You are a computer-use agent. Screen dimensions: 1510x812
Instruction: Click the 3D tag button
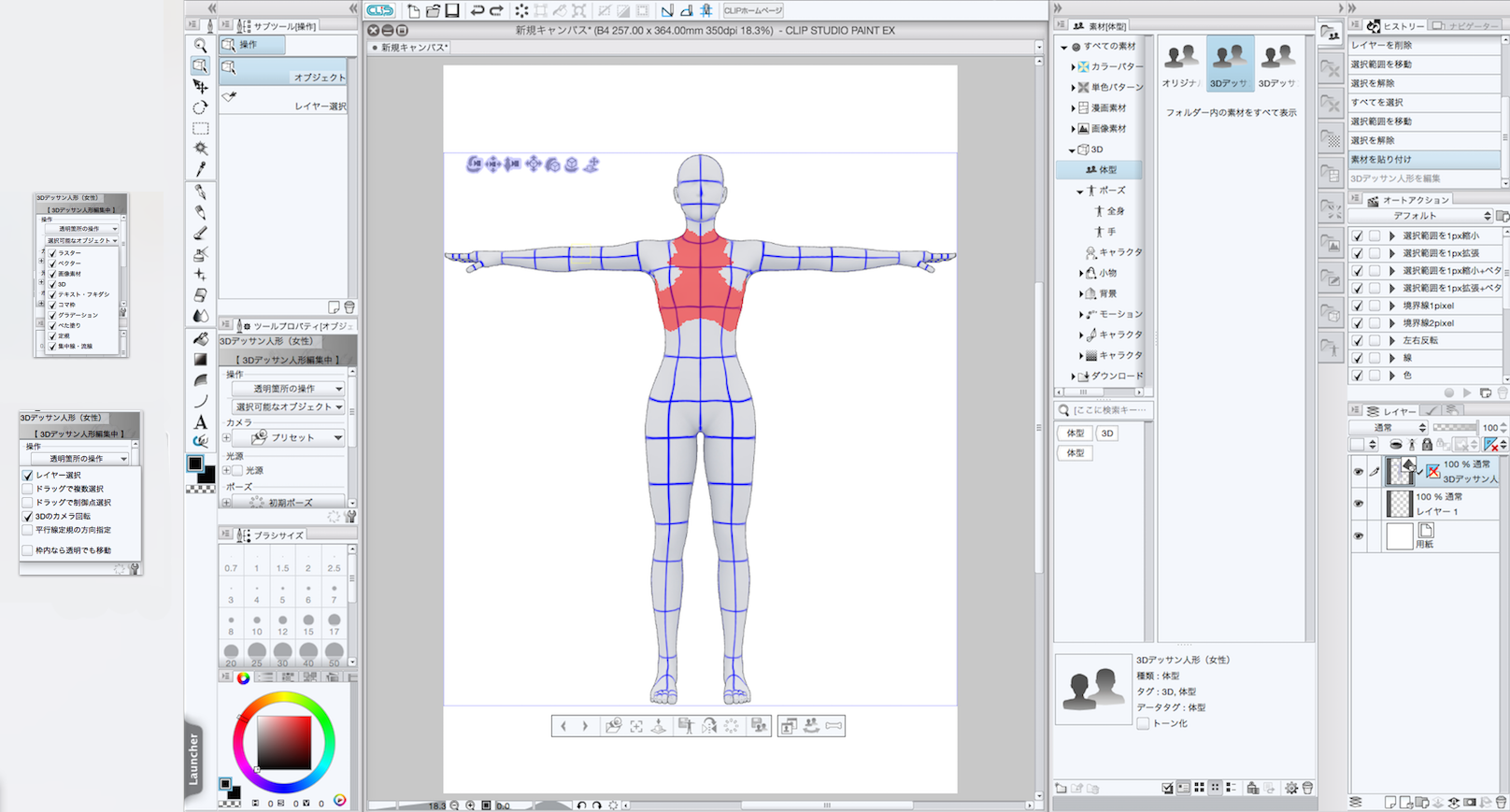(1106, 434)
